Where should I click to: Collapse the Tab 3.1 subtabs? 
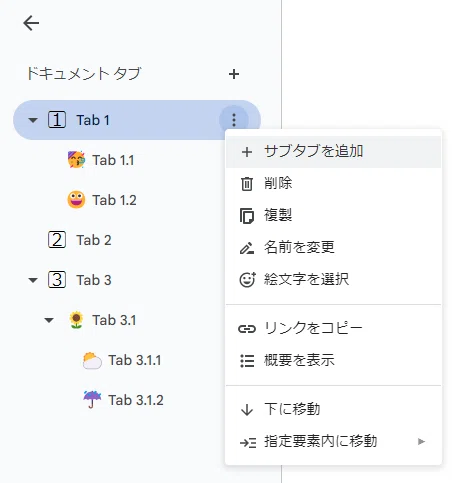49,320
